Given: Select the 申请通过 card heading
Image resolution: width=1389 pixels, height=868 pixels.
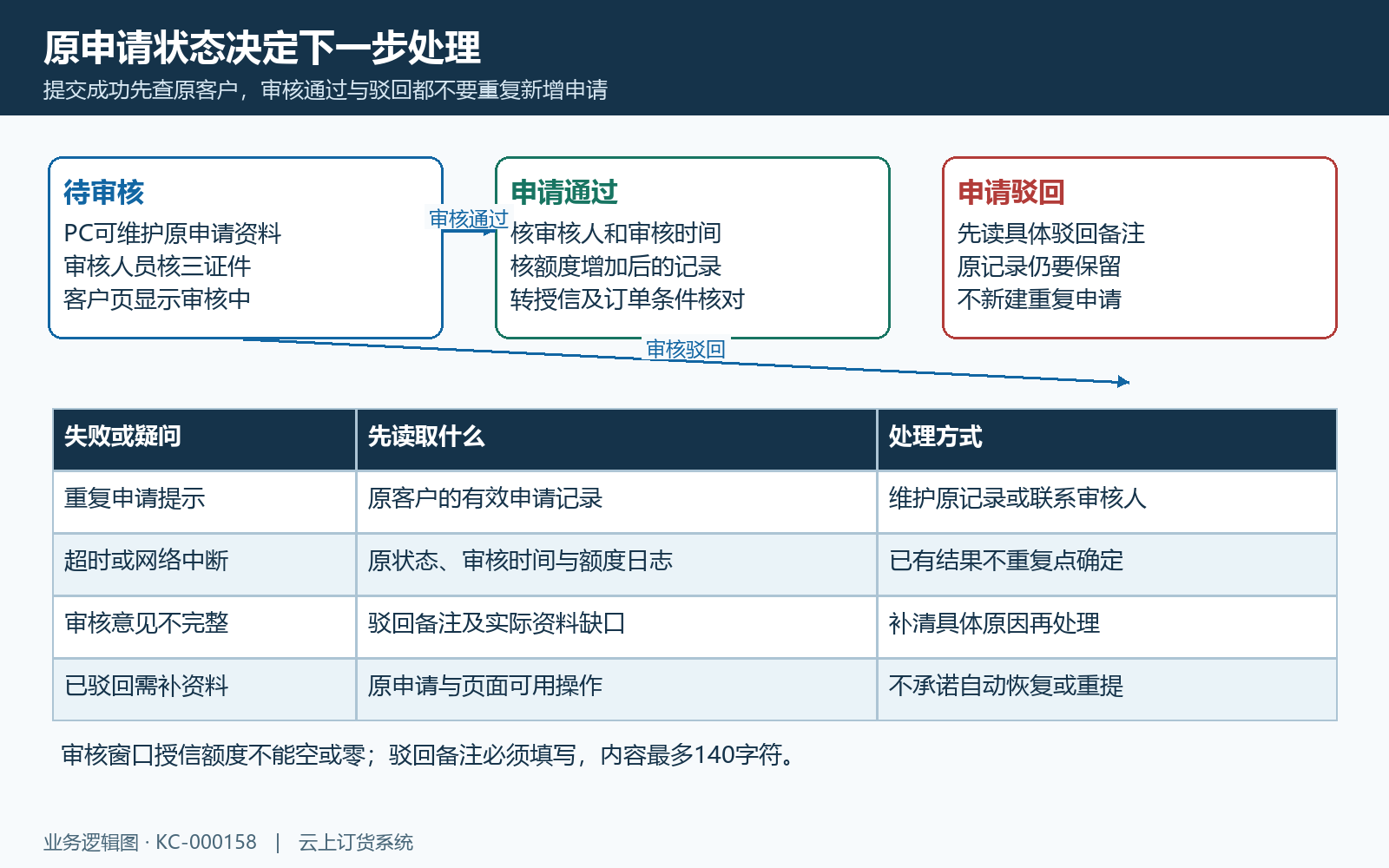Looking at the screenshot, I should [564, 192].
